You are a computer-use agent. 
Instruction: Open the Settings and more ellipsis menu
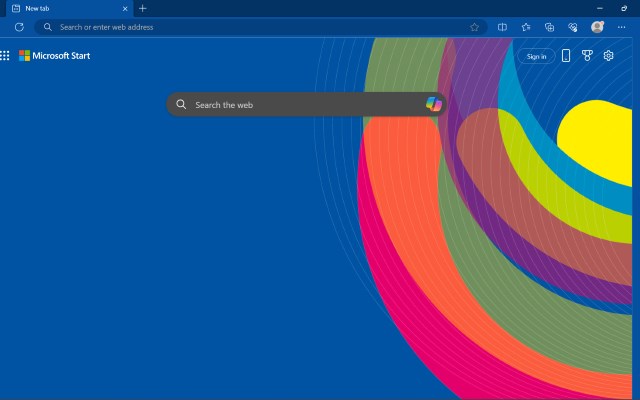(x=621, y=27)
